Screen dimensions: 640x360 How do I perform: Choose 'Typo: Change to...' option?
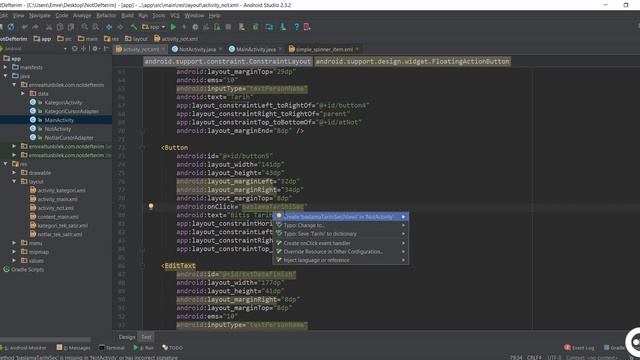tap(341, 225)
